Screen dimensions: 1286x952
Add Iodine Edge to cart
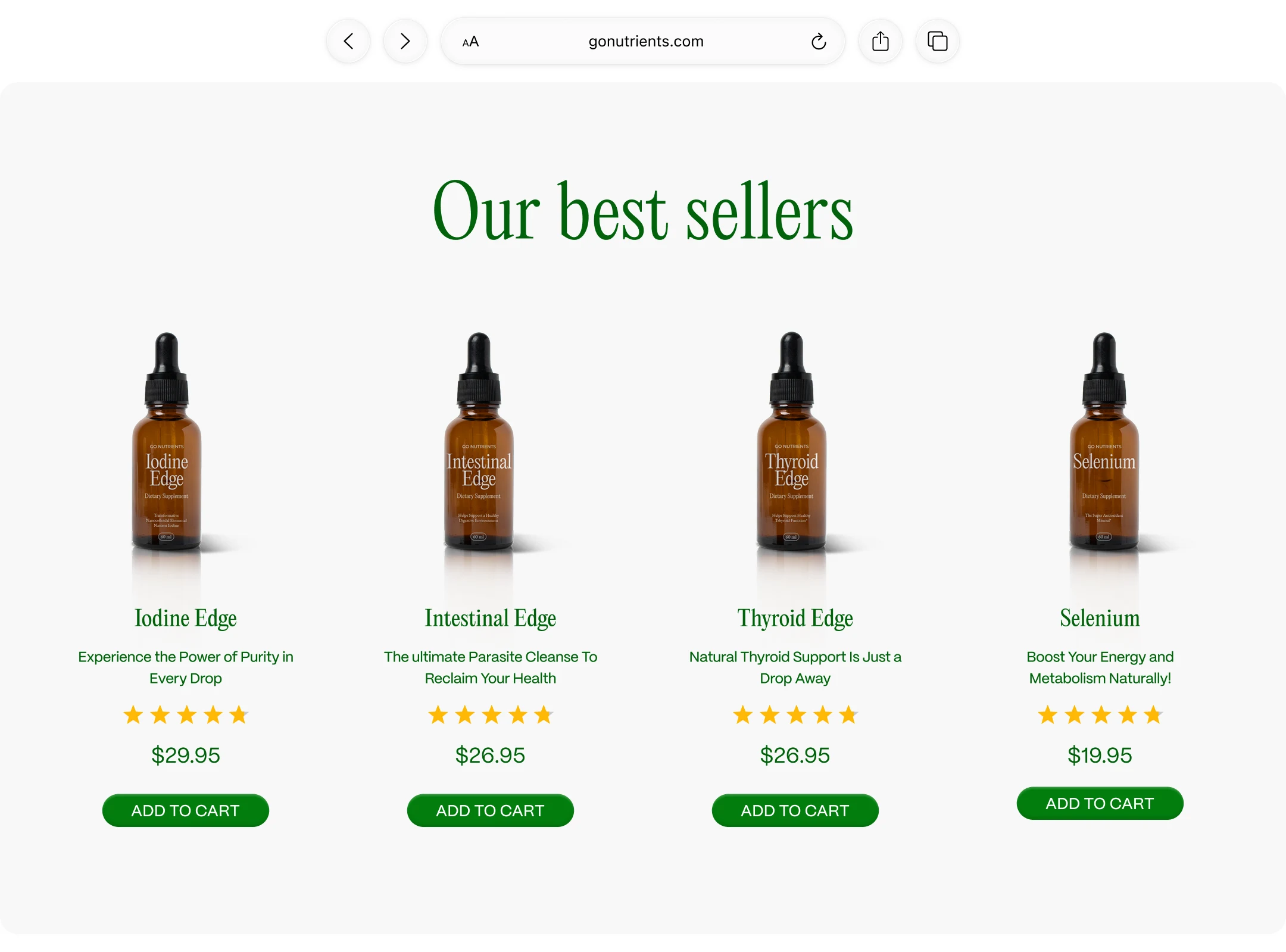point(185,810)
